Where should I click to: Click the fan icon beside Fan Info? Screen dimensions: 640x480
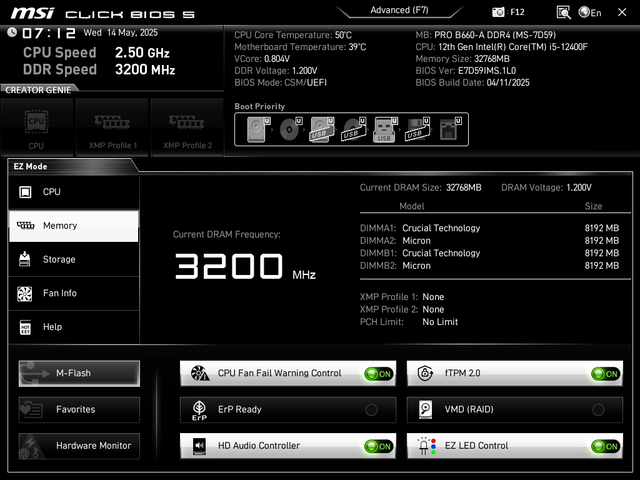tap(24, 293)
